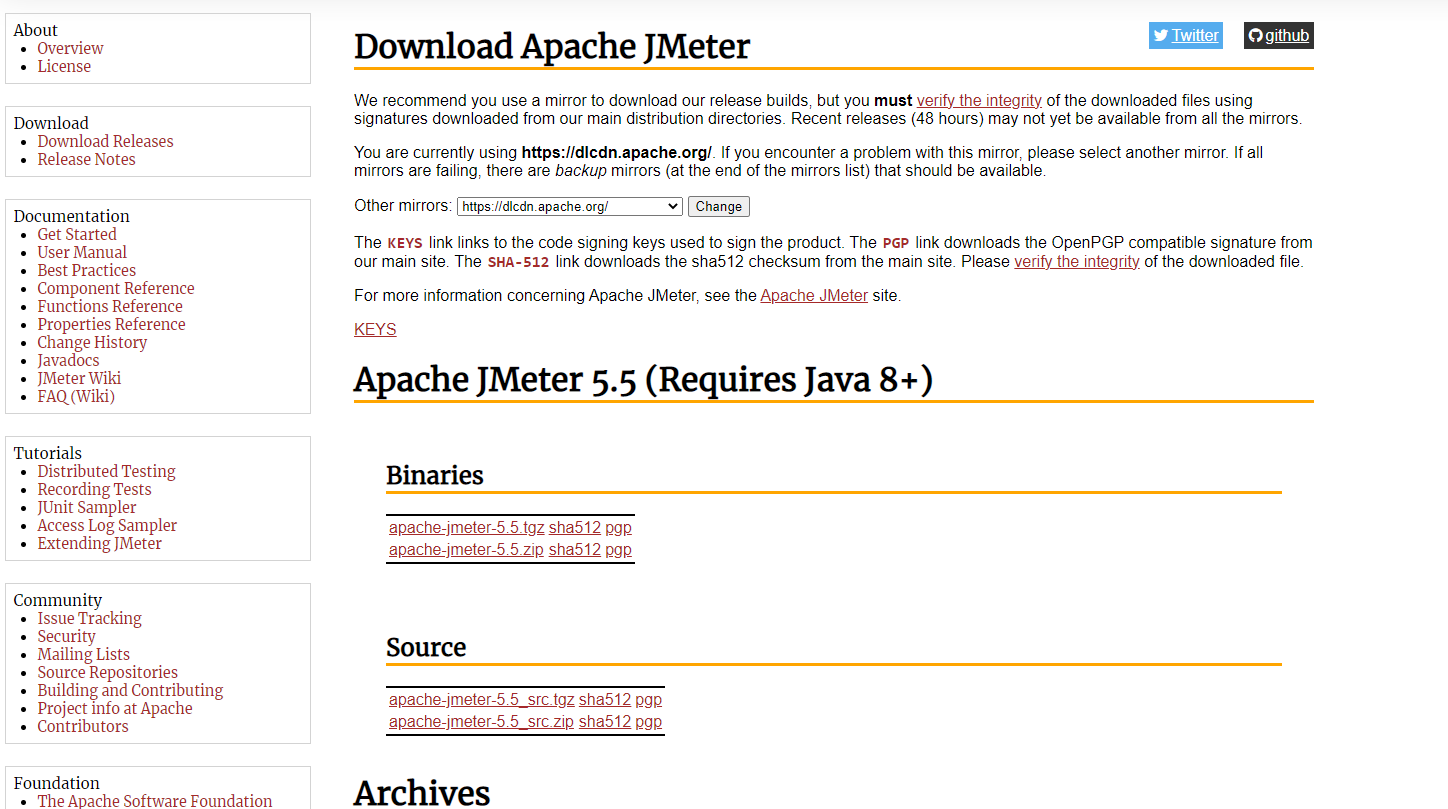Open sha512 for apache-jmeter-5.5_src.tgz
Screen dimensions: 1448x809
click(x=604, y=699)
